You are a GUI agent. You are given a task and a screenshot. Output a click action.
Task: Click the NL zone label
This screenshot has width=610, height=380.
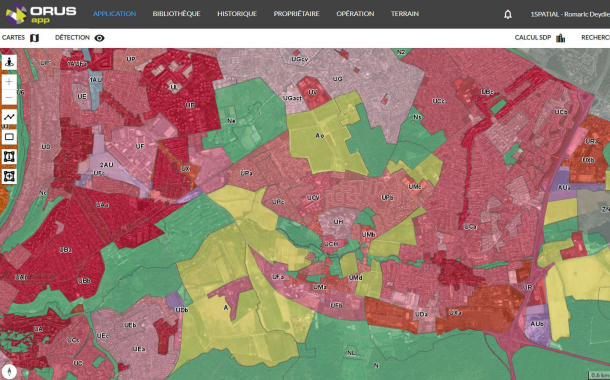[x=351, y=353]
